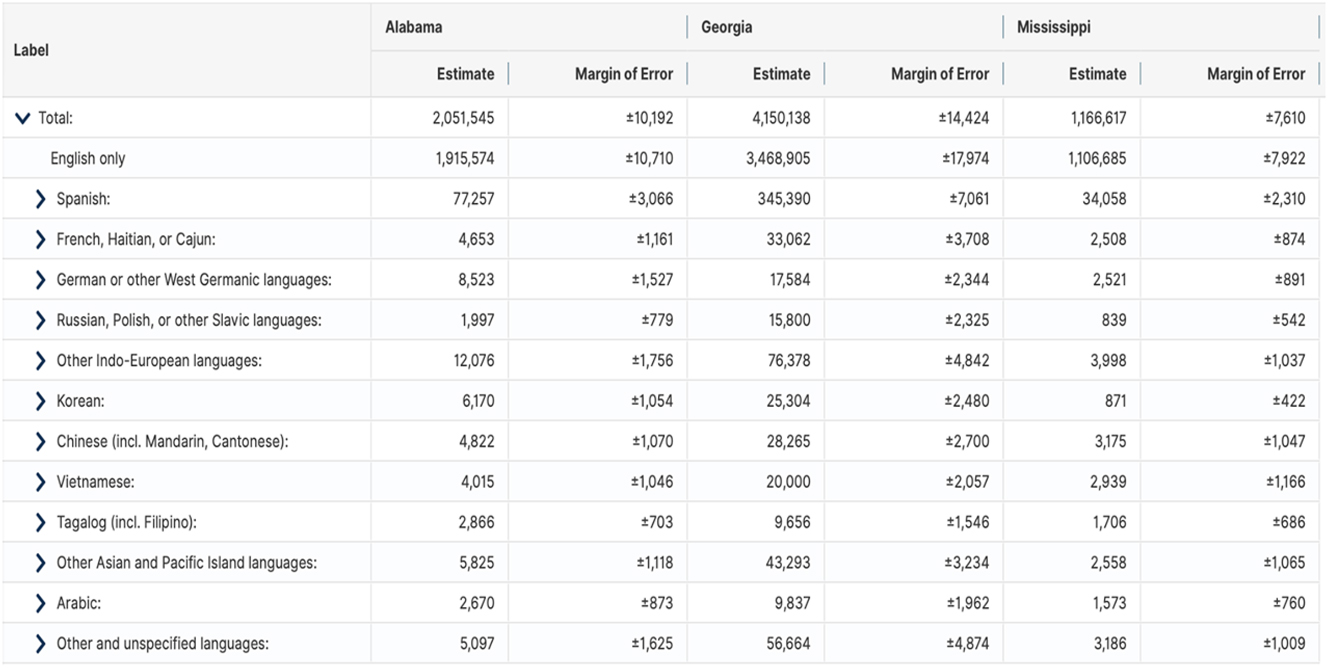Expand Other Indo-European languages row
This screenshot has width=1328, height=668.
pyautogui.click(x=40, y=361)
